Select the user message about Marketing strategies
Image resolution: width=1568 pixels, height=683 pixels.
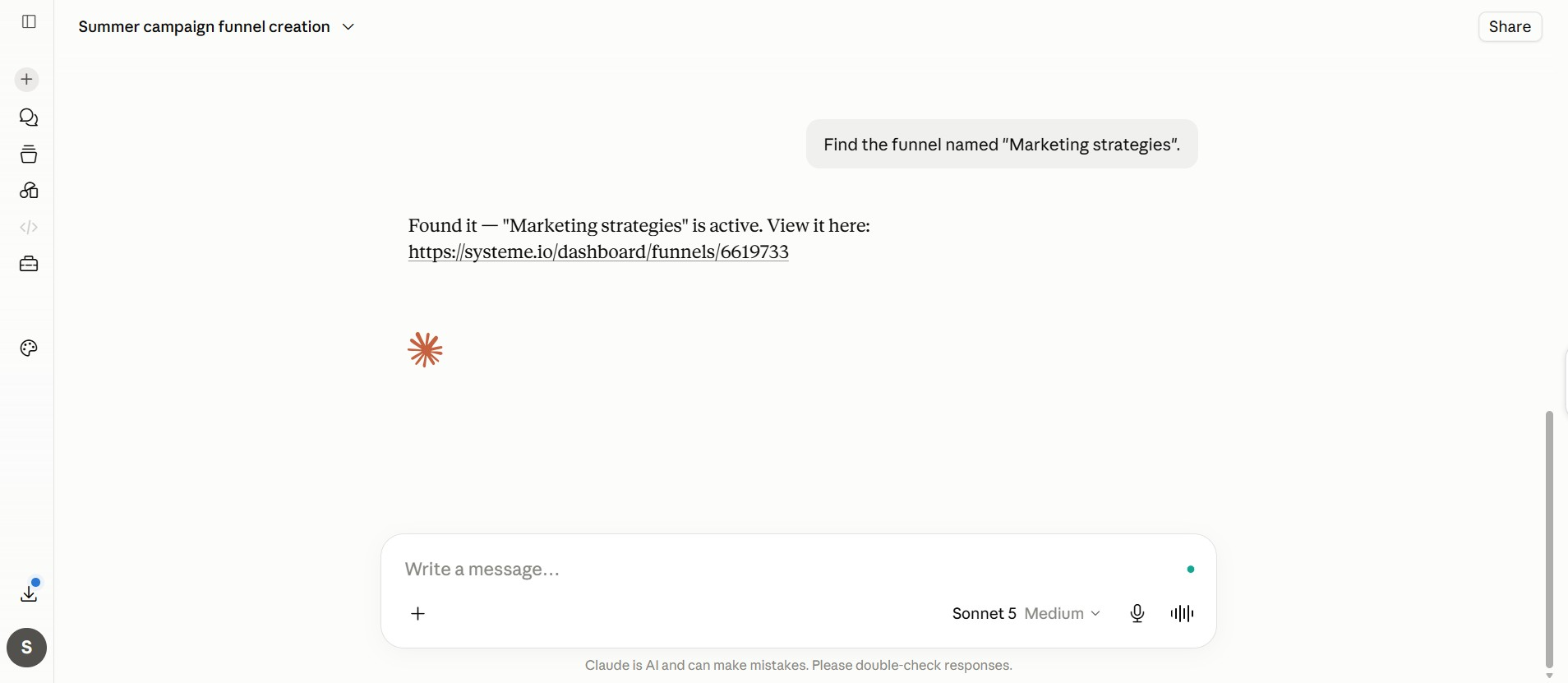pos(1002,145)
